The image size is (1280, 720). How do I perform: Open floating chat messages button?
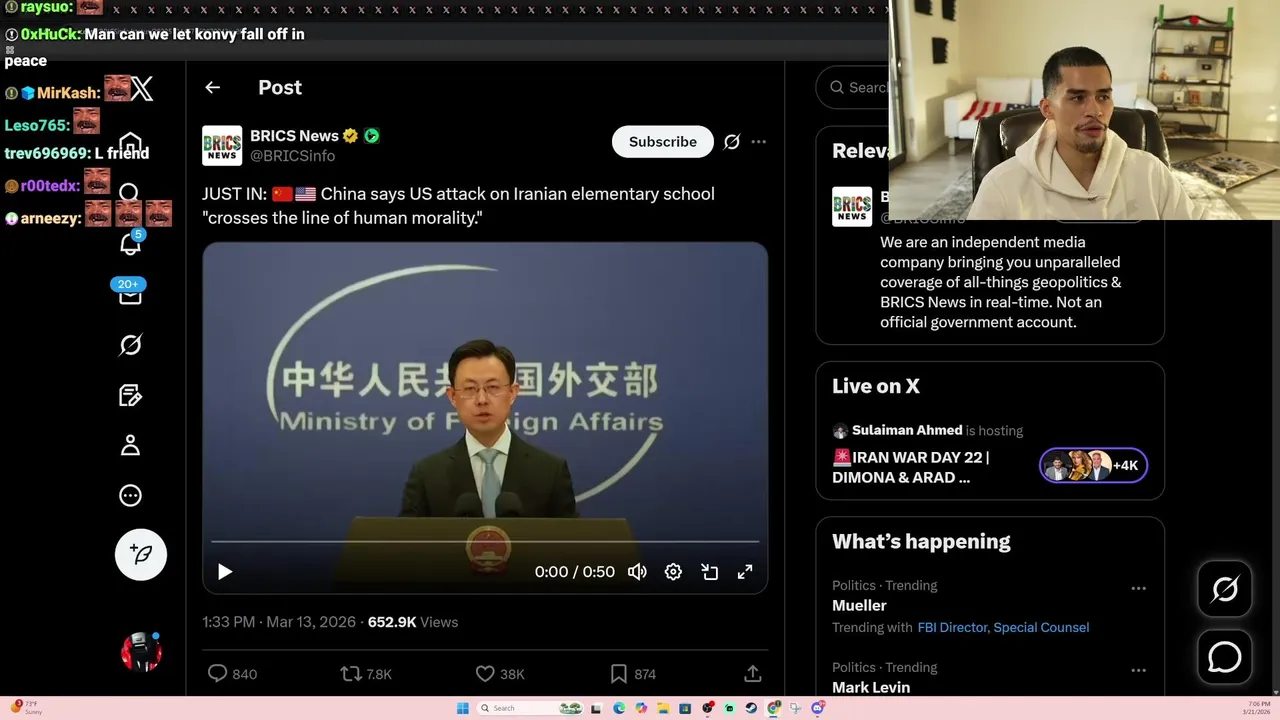[1225, 657]
